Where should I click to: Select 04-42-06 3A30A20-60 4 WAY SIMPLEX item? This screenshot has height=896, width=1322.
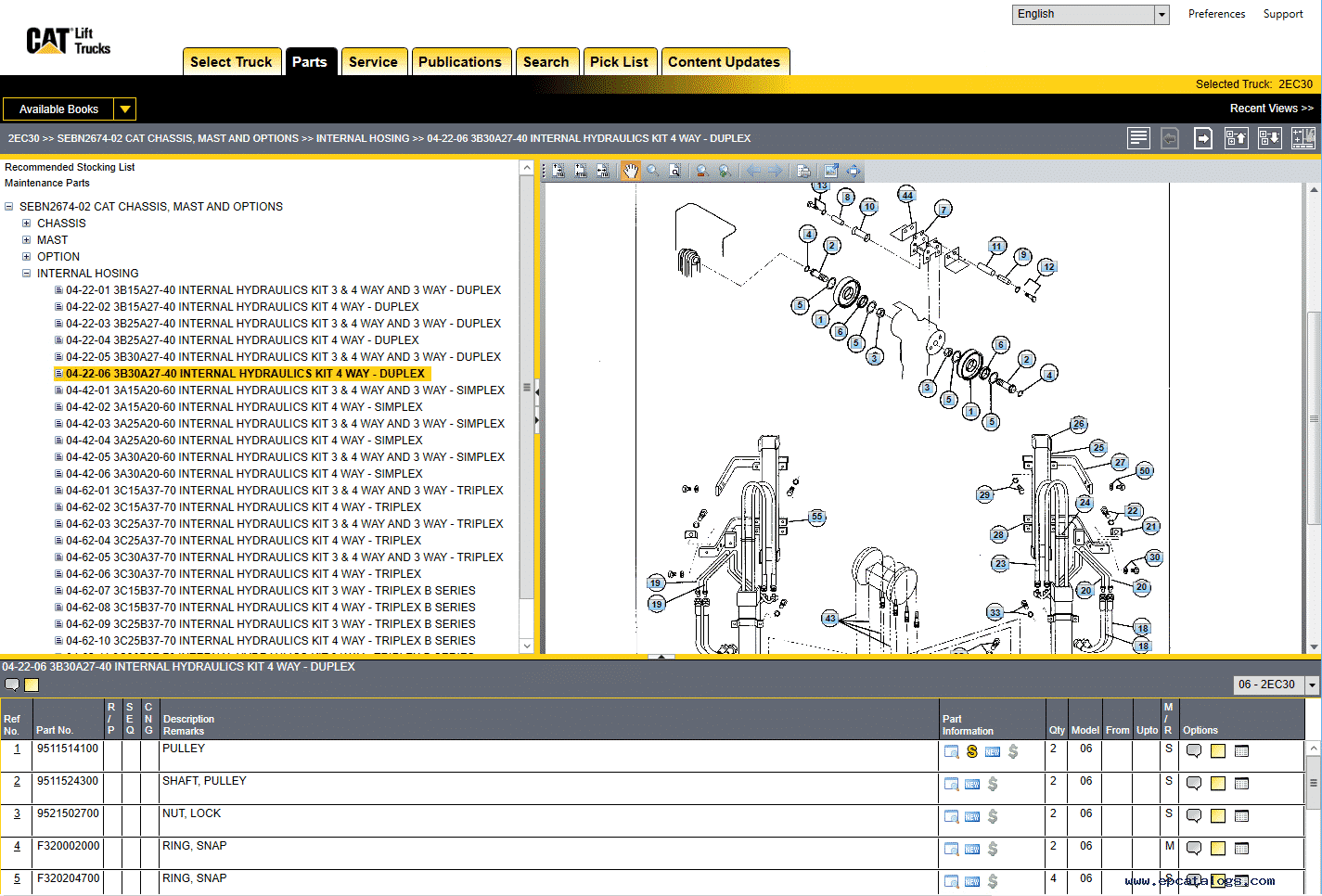[244, 474]
